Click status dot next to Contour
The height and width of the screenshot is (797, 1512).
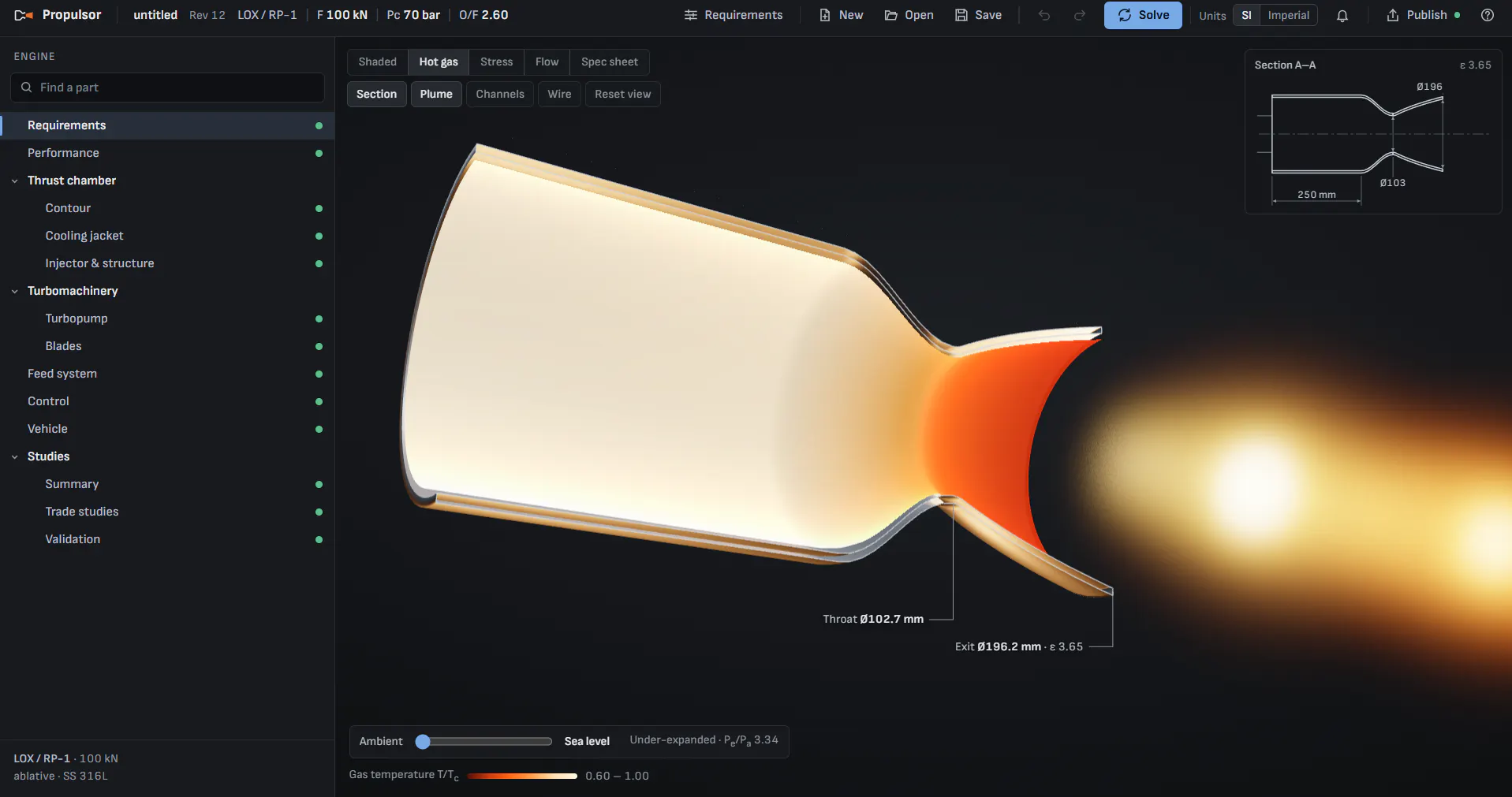319,208
